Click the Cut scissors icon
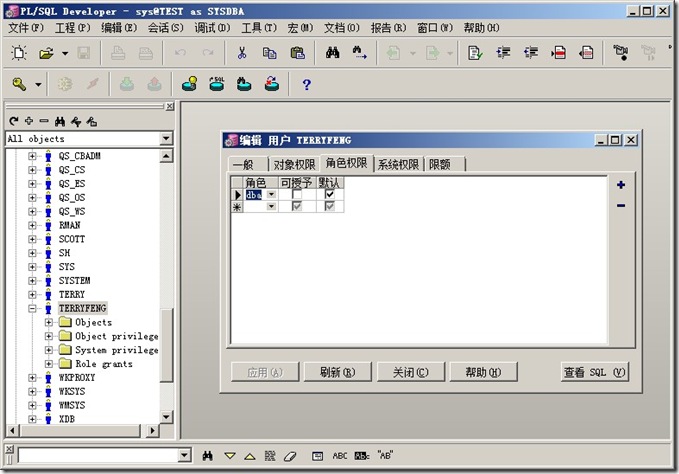 coord(242,52)
